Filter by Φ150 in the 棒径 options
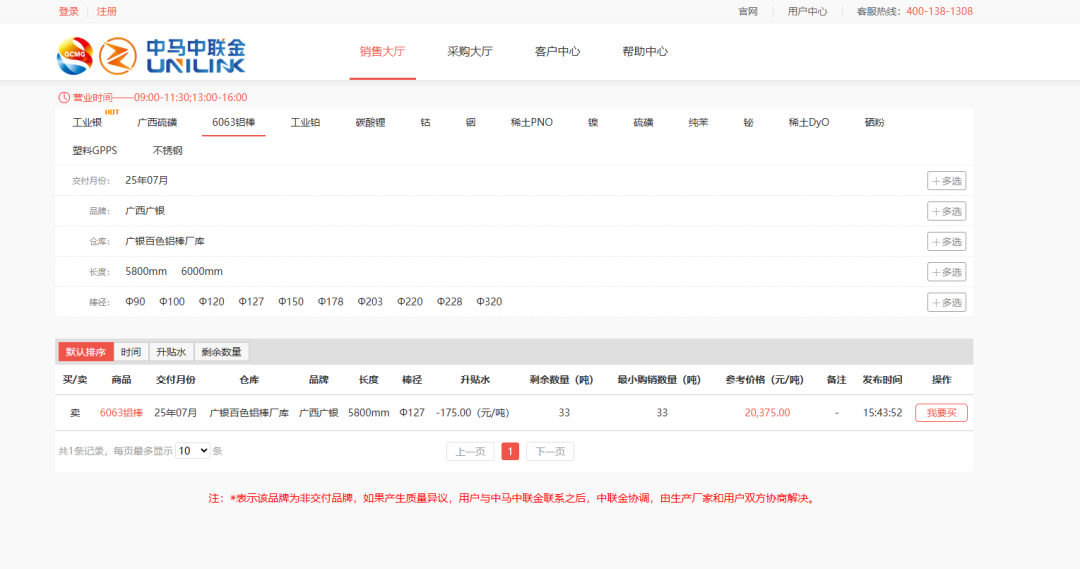Viewport: 1080px width, 569px height. point(291,301)
